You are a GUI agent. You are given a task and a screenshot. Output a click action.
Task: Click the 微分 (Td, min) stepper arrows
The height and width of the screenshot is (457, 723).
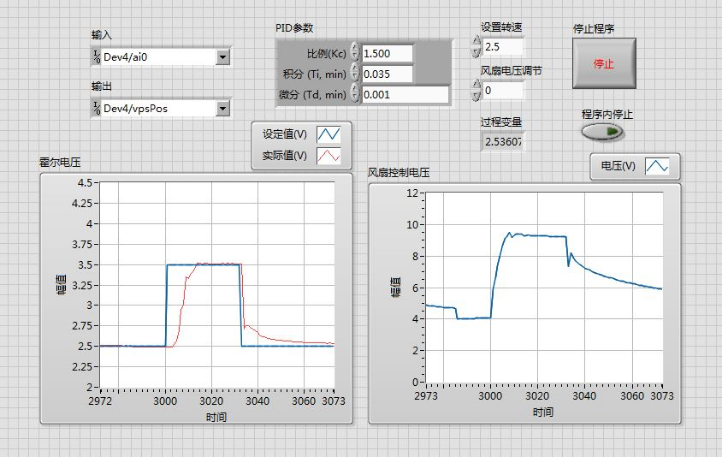tap(354, 95)
